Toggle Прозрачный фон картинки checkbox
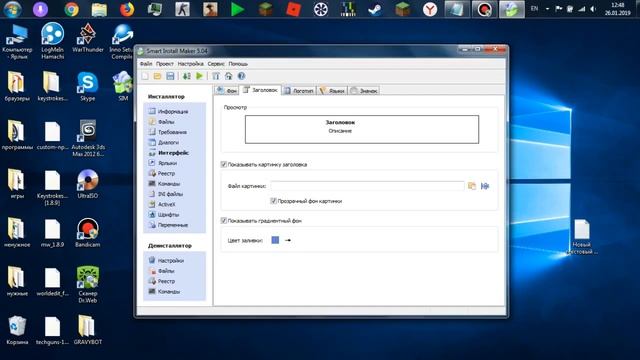The image size is (640, 360). 273,201
